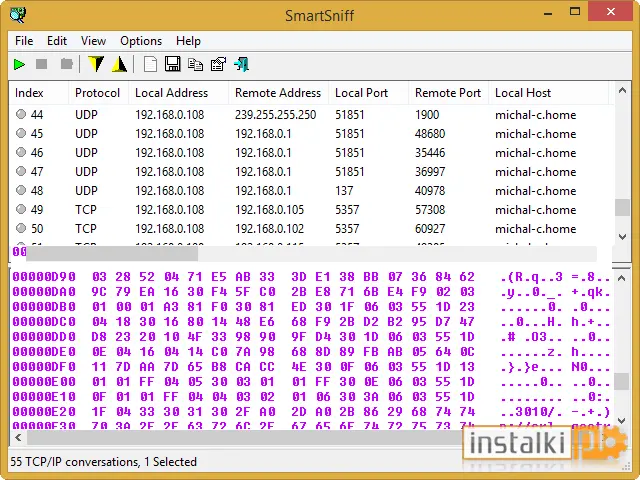Click hex offset 00000DF0
The image size is (640, 480).
coord(44,367)
